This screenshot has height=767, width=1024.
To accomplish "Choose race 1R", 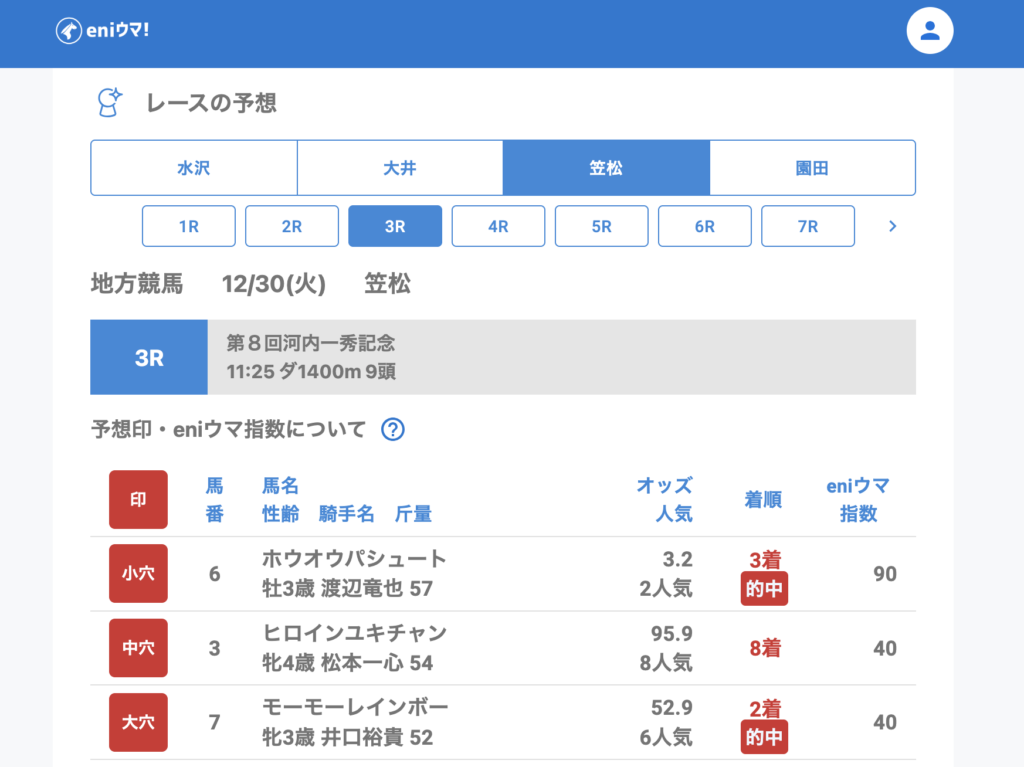I will pos(189,226).
